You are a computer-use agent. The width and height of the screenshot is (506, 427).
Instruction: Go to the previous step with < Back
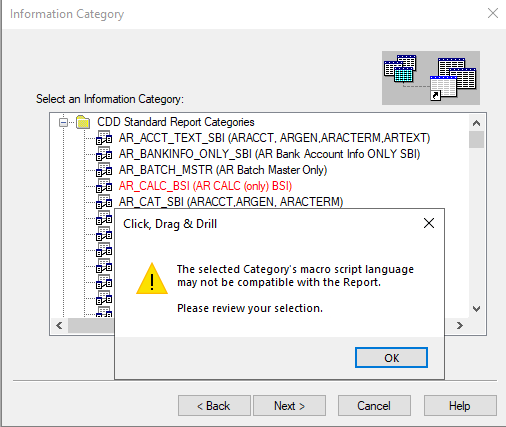click(x=214, y=406)
